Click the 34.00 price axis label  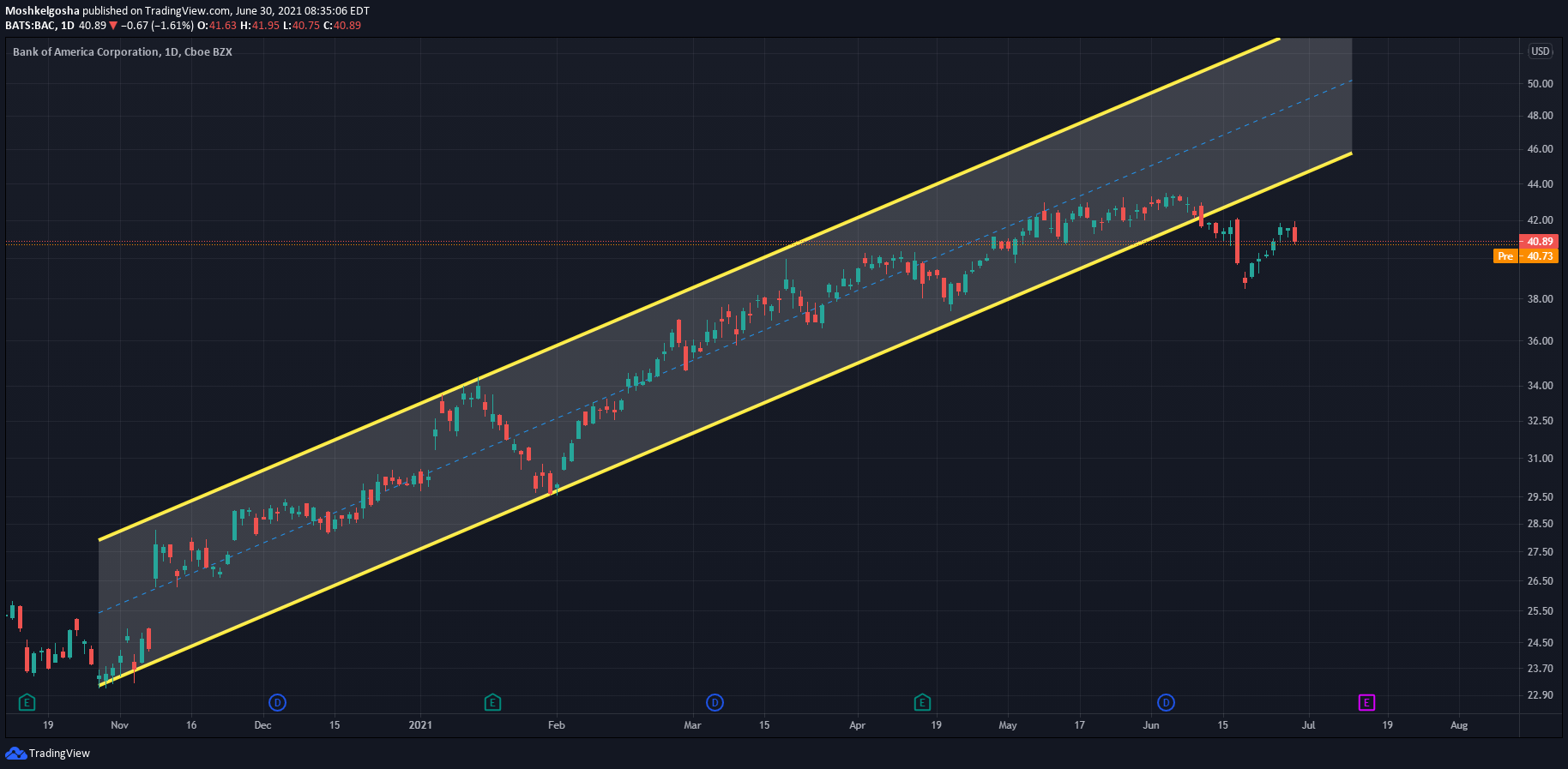[1540, 386]
